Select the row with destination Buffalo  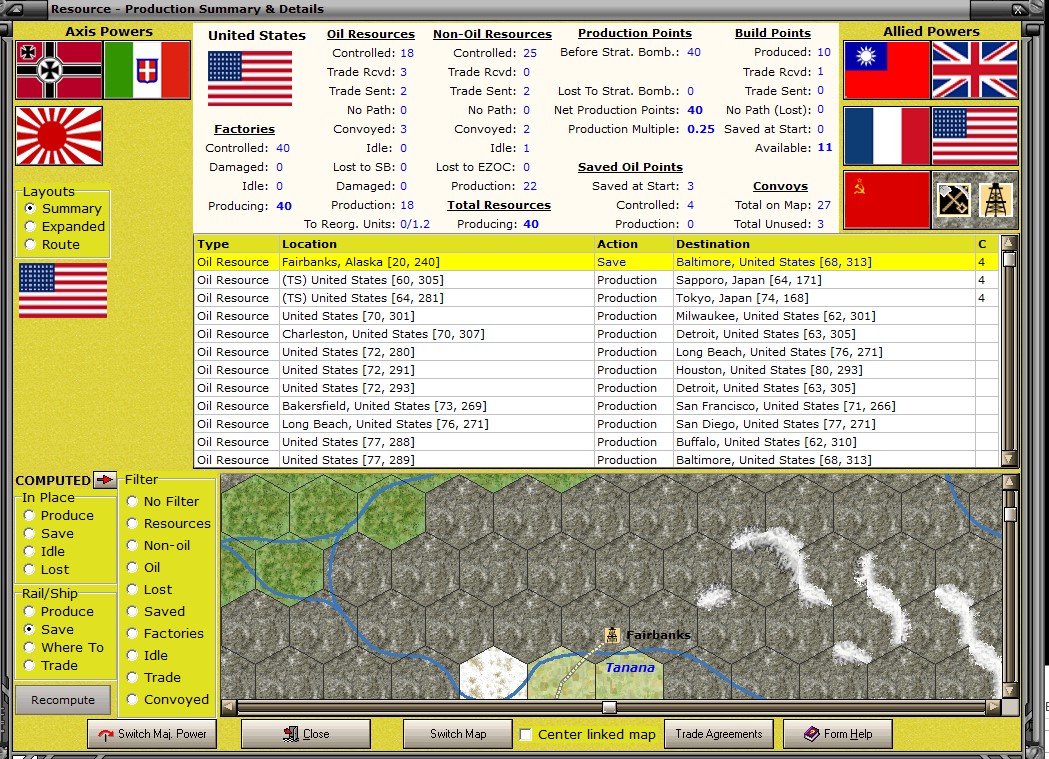point(596,442)
